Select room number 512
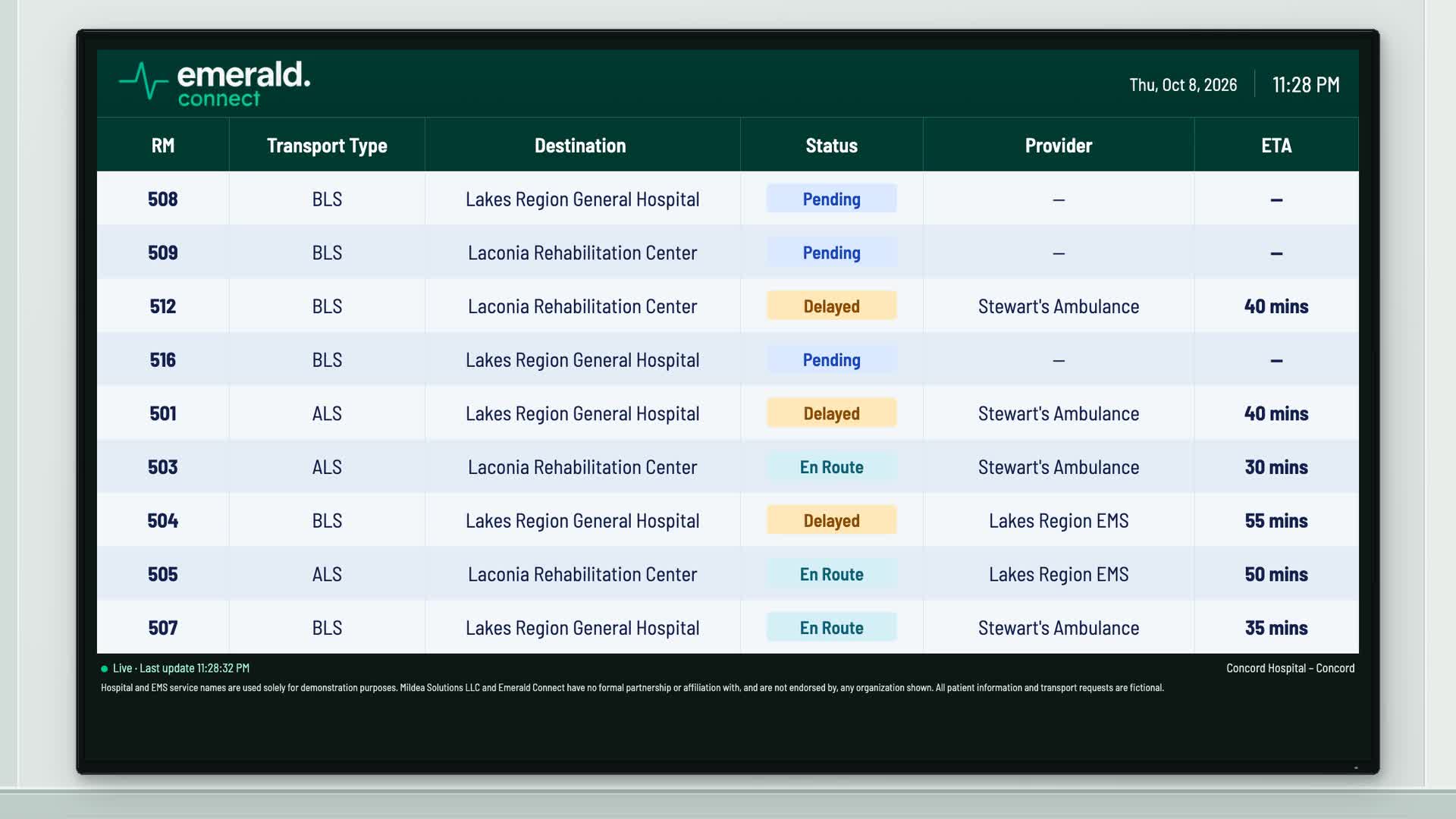 [163, 306]
